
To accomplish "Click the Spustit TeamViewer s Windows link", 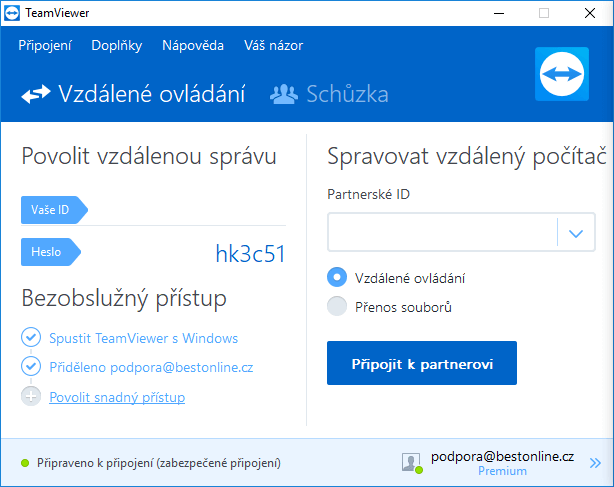I will pos(143,338).
